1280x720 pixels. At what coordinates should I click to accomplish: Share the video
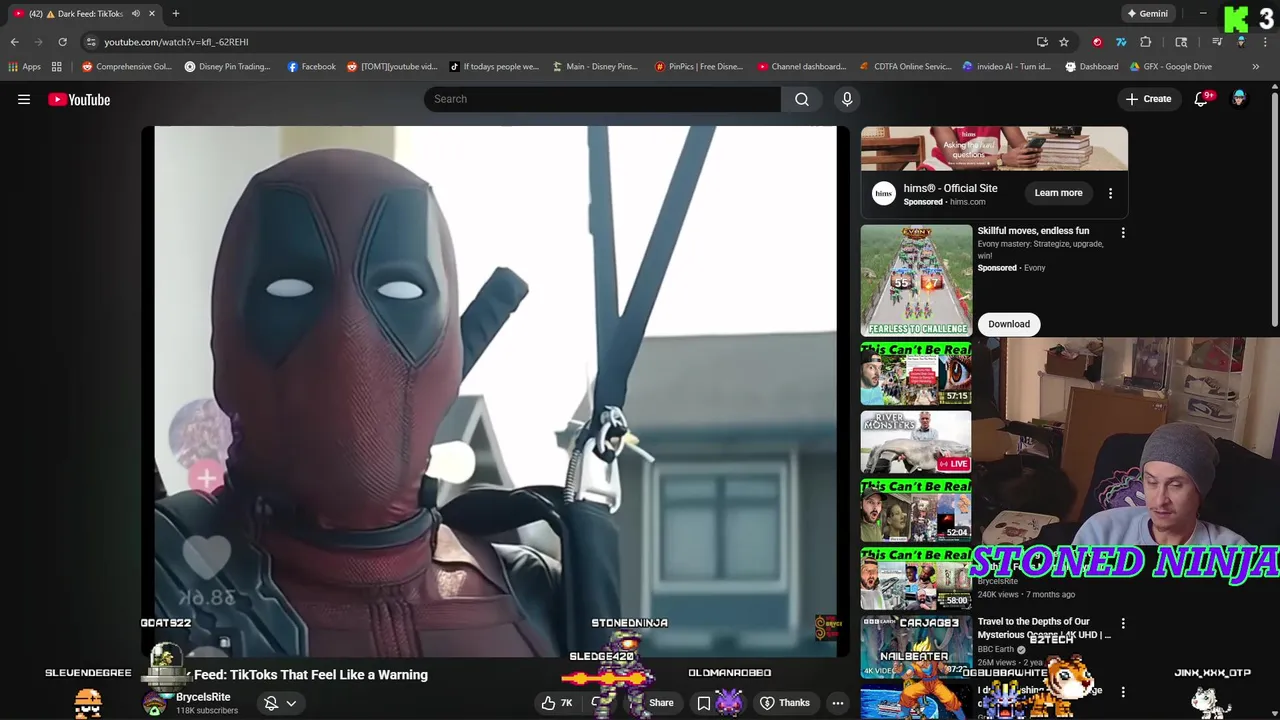pyautogui.click(x=653, y=703)
